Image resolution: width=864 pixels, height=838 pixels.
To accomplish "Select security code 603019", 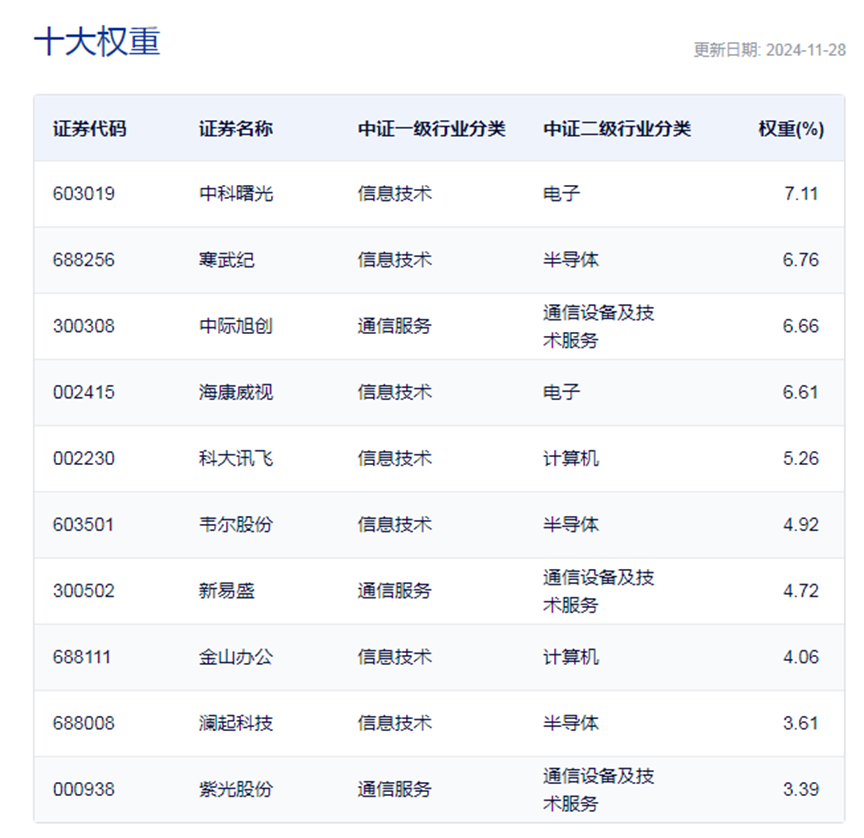I will point(84,194).
